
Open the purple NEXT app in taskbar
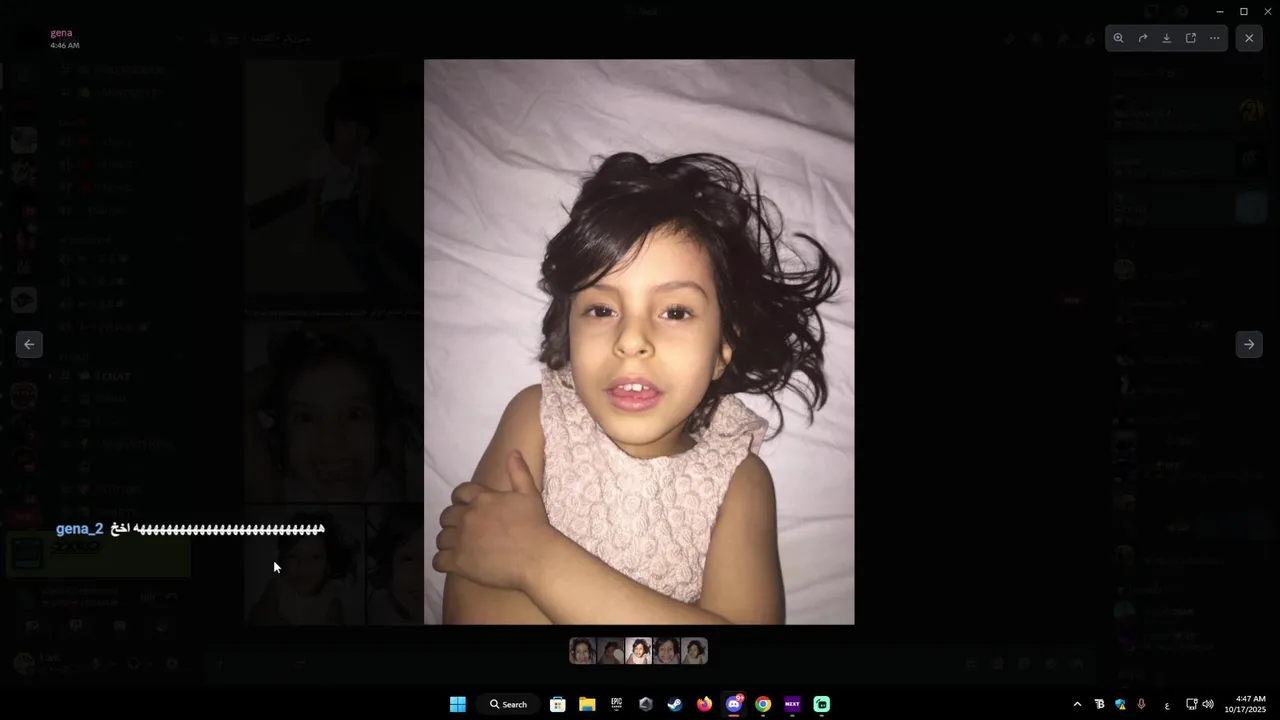click(x=792, y=704)
